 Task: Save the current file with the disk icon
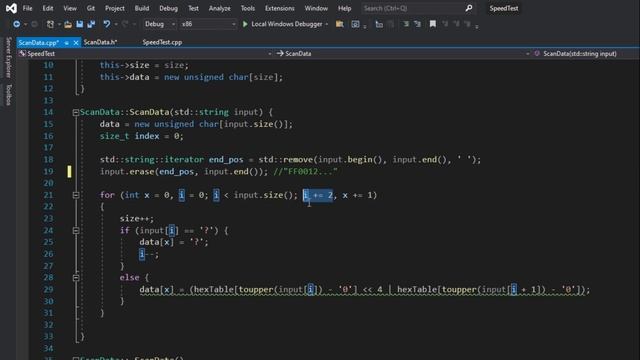point(80,24)
